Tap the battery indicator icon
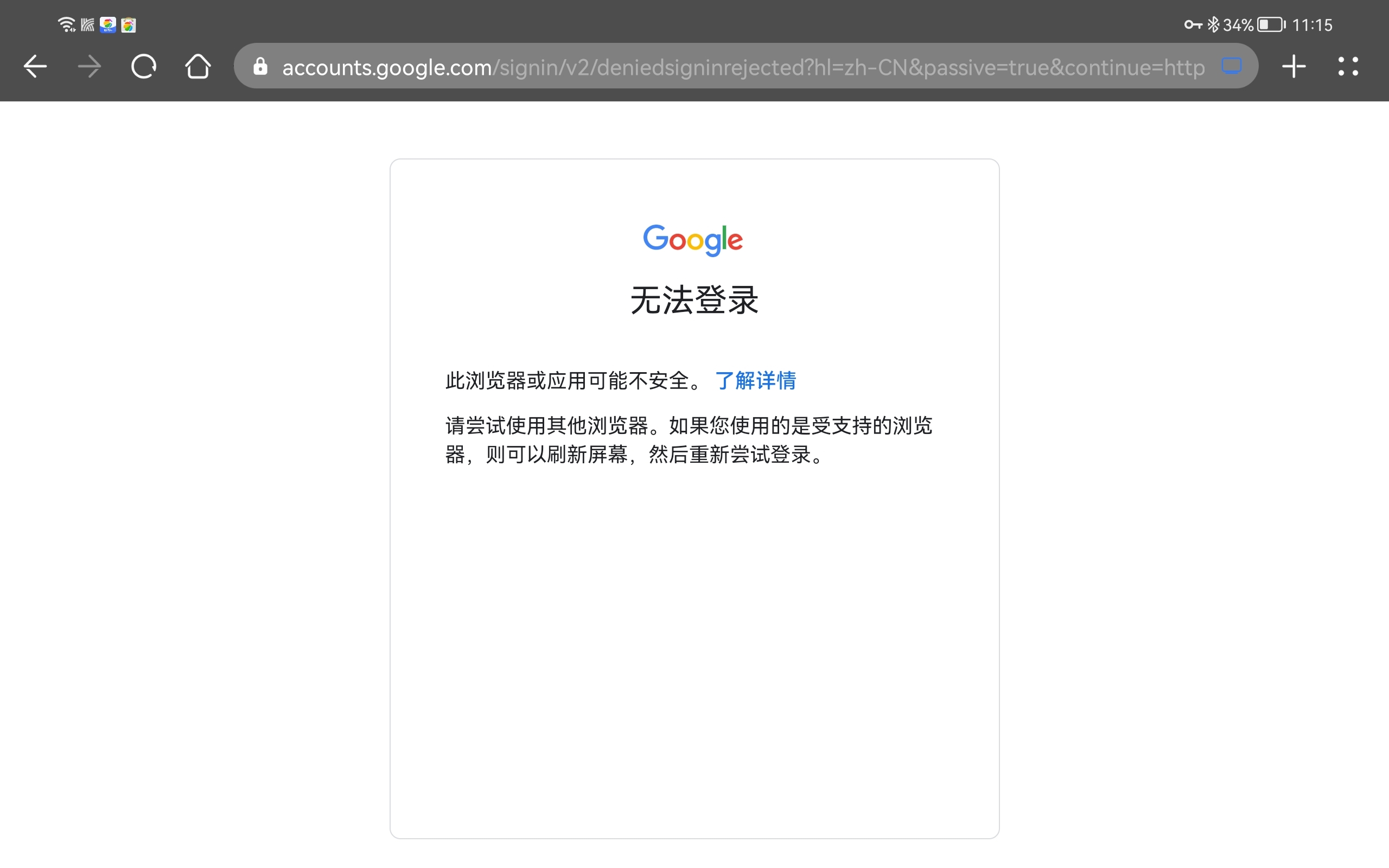The width and height of the screenshot is (1389, 868). 1271,25
